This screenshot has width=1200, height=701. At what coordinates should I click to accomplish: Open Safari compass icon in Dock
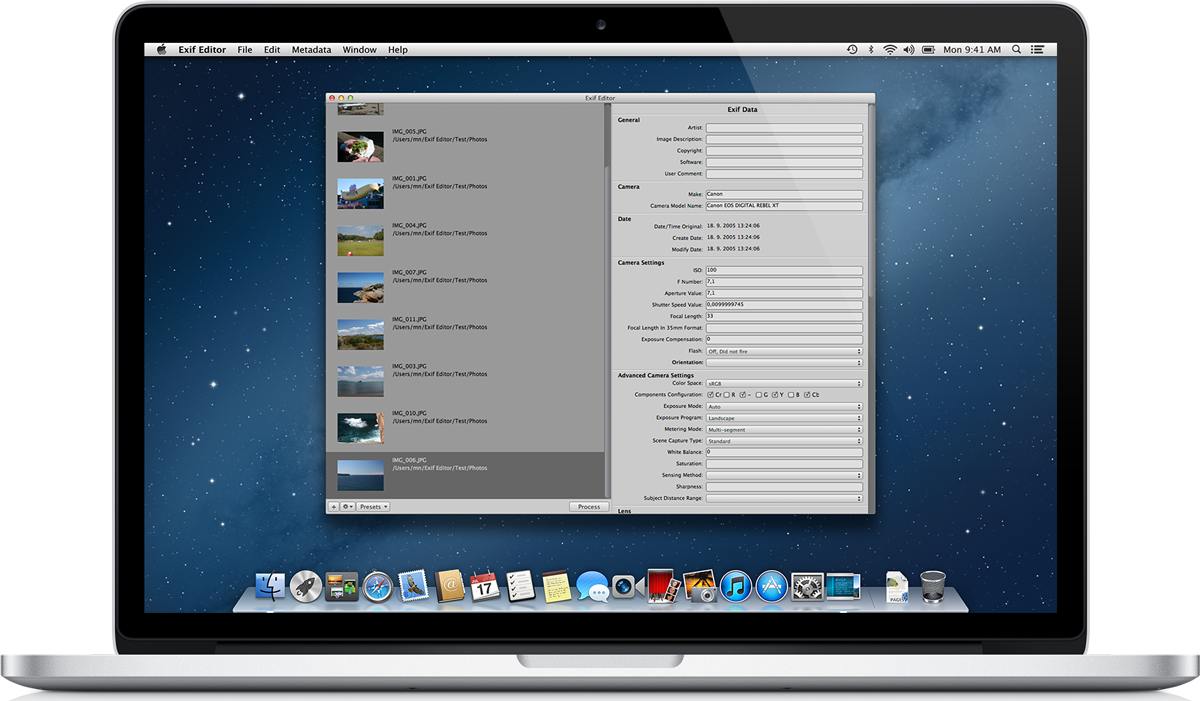[377, 586]
